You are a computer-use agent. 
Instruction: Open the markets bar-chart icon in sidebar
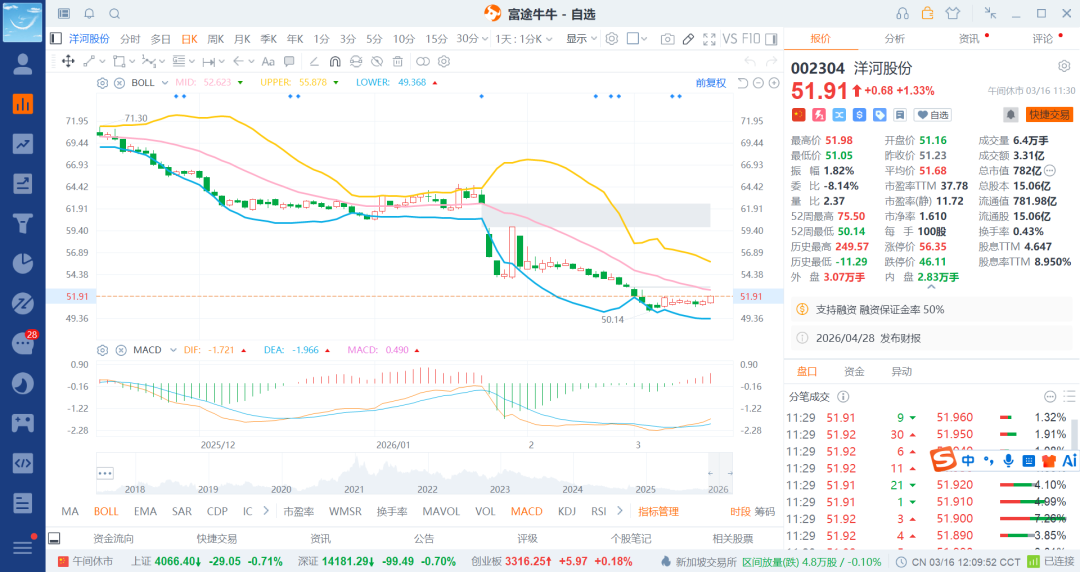23,104
